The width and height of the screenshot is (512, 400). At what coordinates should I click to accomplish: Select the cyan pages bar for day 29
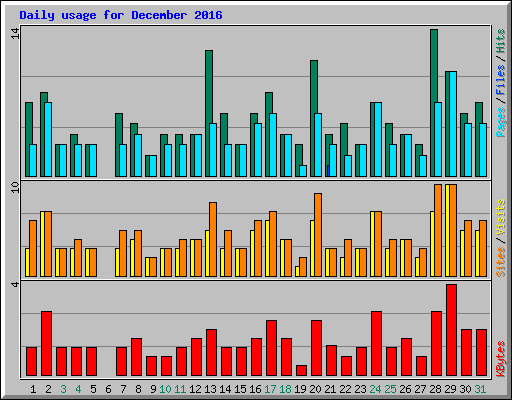tap(453, 124)
